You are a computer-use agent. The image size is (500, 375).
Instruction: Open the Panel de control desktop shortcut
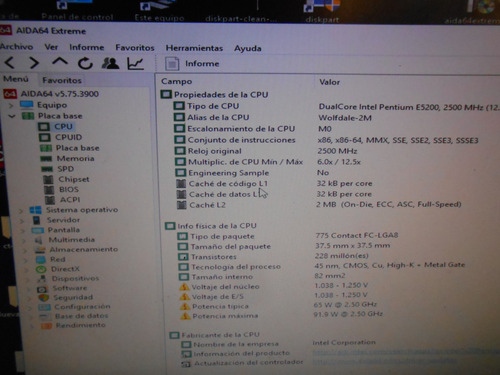(x=77, y=11)
